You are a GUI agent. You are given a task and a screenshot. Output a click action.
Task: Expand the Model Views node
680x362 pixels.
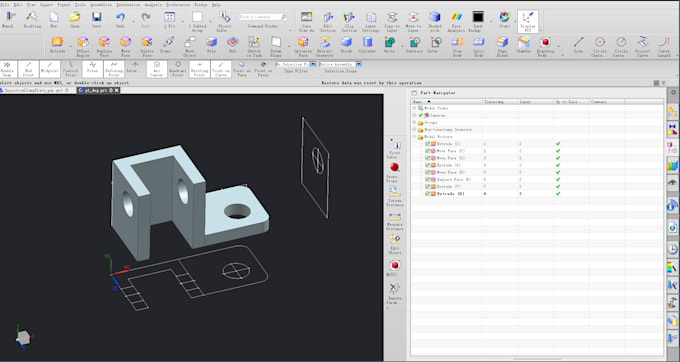414,108
